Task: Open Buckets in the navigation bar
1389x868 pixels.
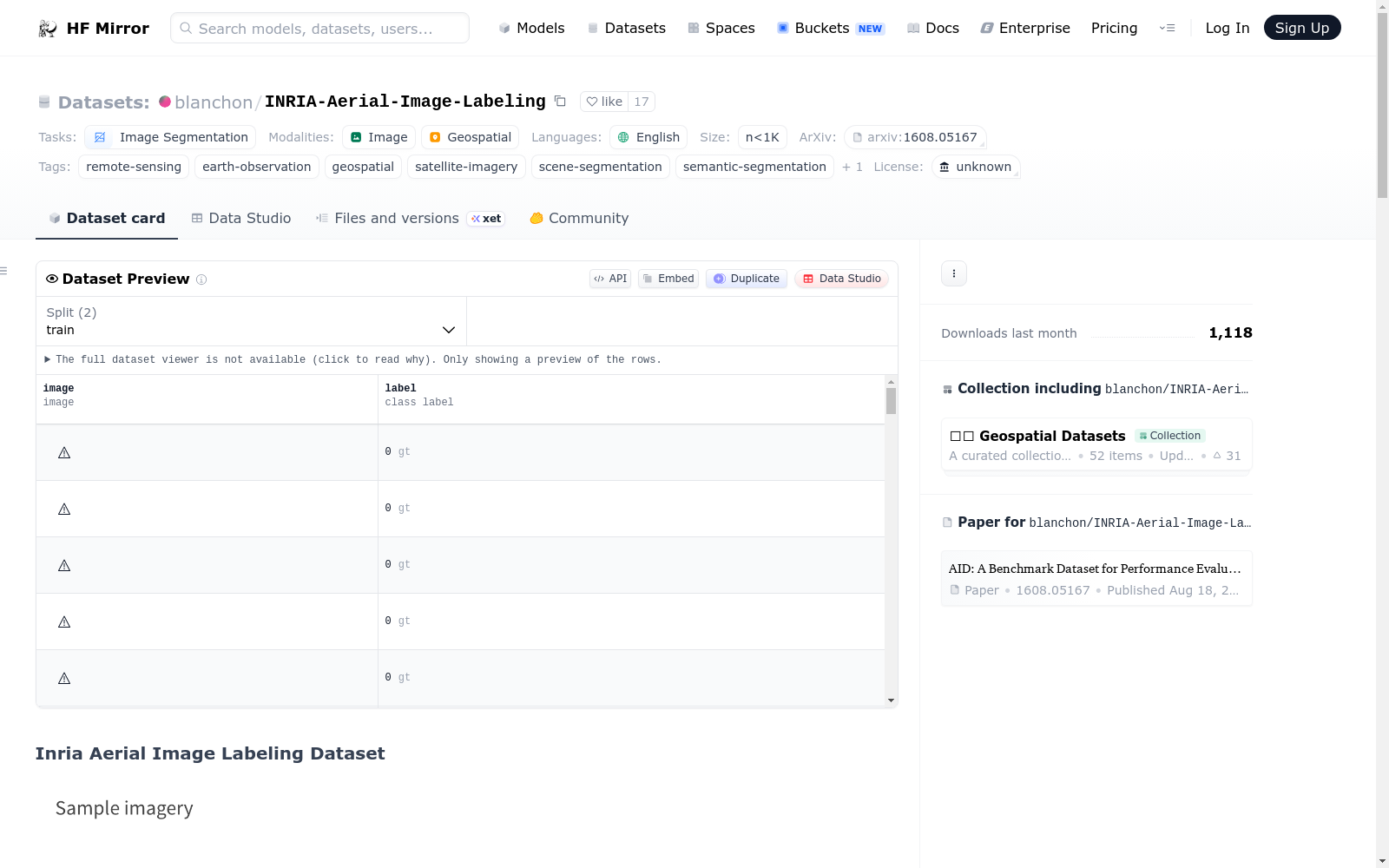Action: point(830,28)
